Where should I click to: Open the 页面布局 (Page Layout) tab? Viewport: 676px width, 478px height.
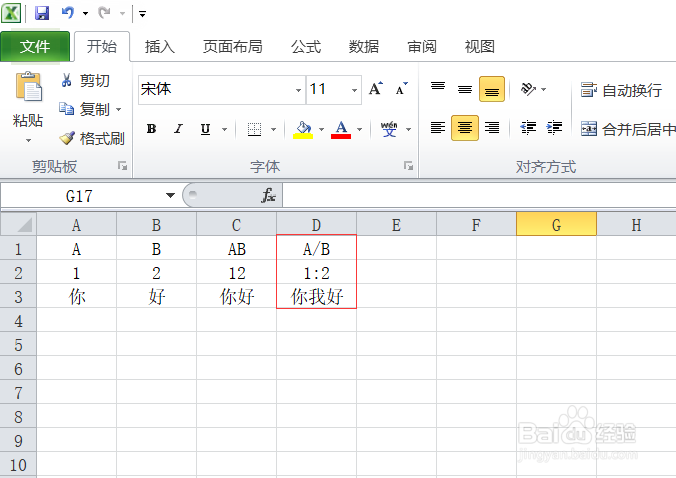coord(233,46)
